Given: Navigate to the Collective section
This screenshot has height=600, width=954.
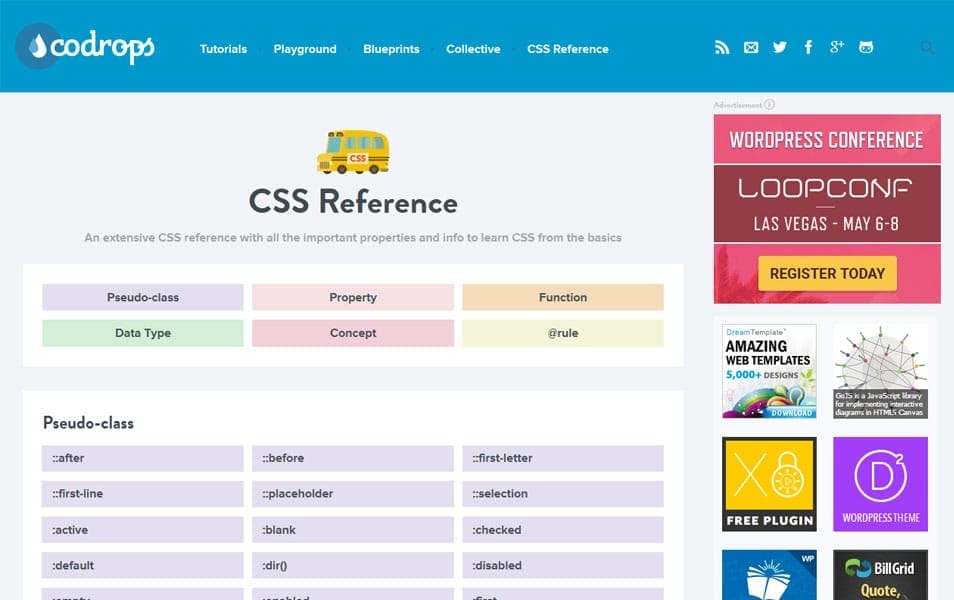Looking at the screenshot, I should click(472, 48).
